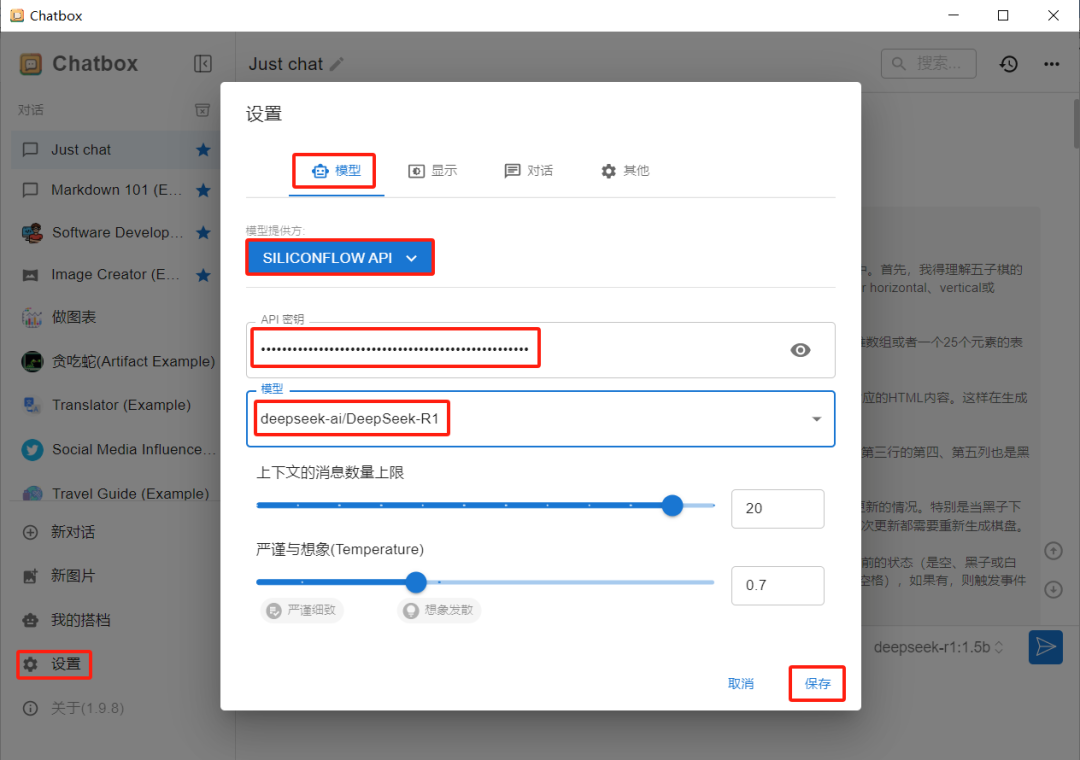Image resolution: width=1080 pixels, height=760 pixels.
Task: Toggle the star on Just chat
Action: tap(203, 150)
